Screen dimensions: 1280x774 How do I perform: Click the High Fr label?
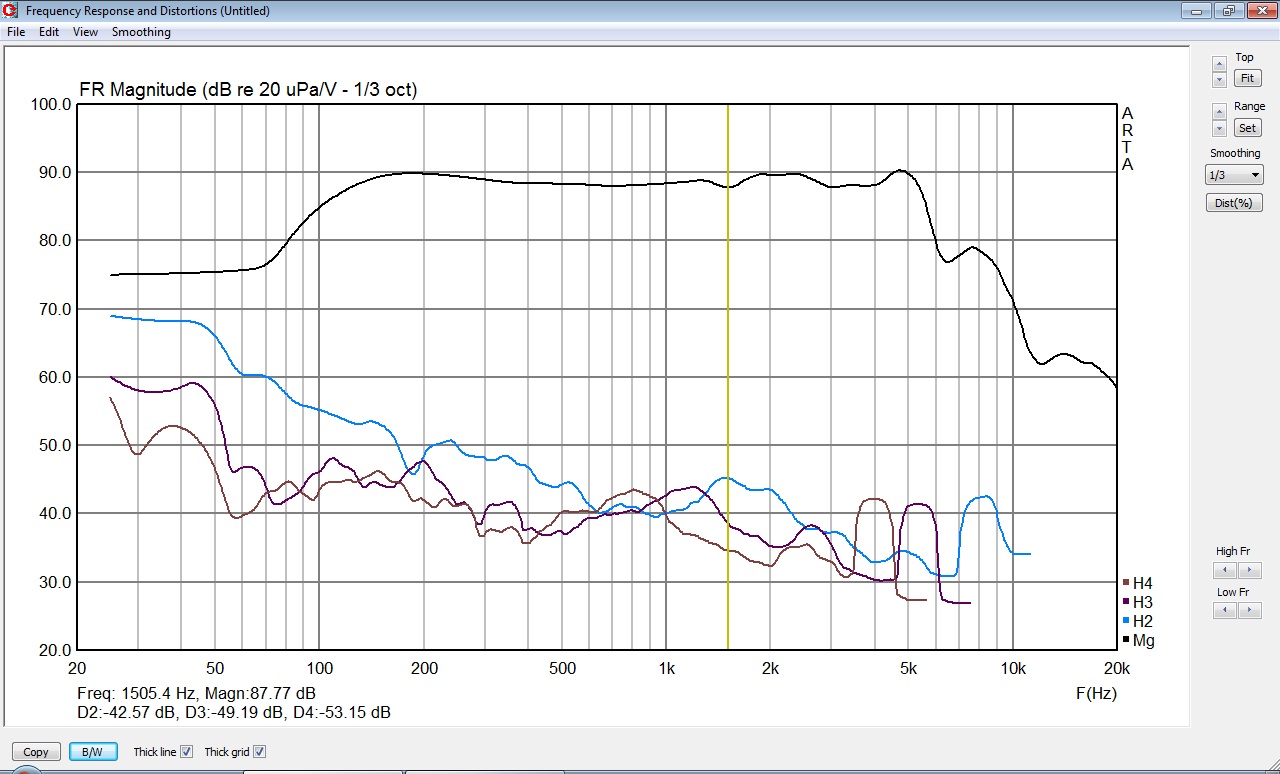pyautogui.click(x=1233, y=551)
